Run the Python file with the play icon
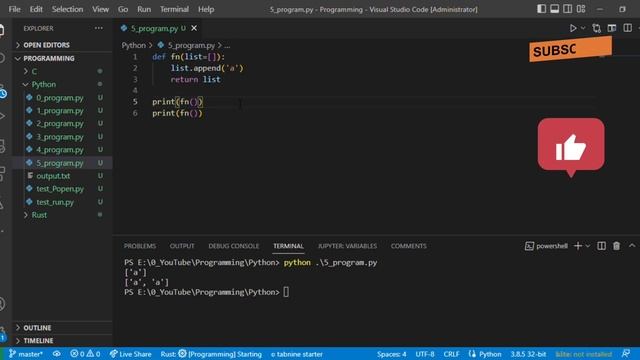 [573, 28]
